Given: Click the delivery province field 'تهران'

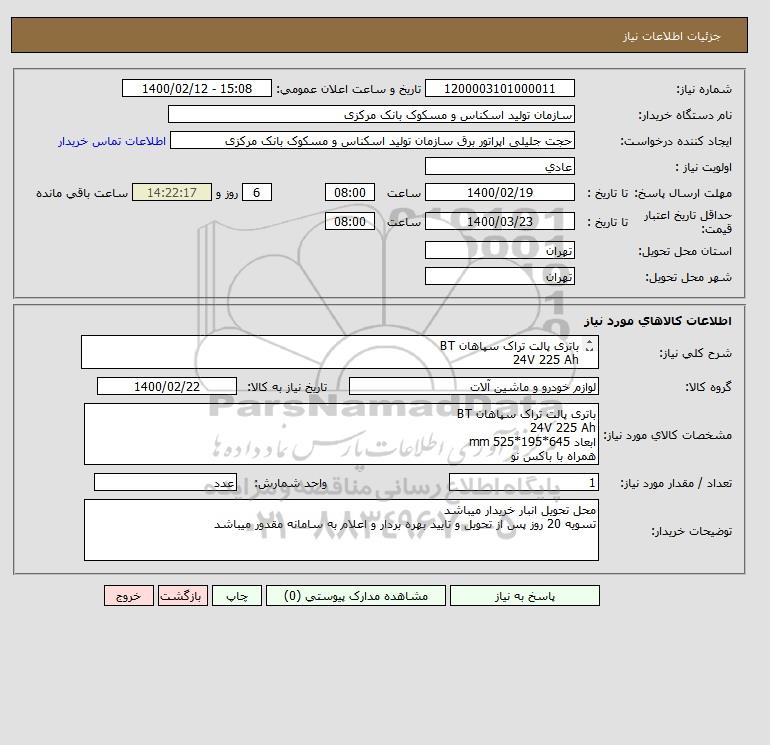Looking at the screenshot, I should pyautogui.click(x=499, y=250).
